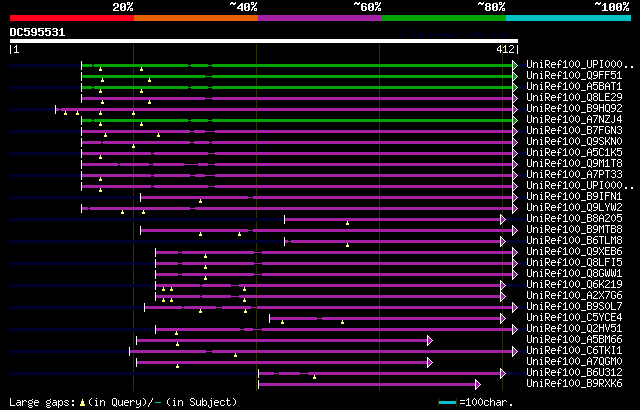Click the cyan 100char scale bar
Image resolution: width=640 pixels, height=410 pixels.
tap(447, 403)
